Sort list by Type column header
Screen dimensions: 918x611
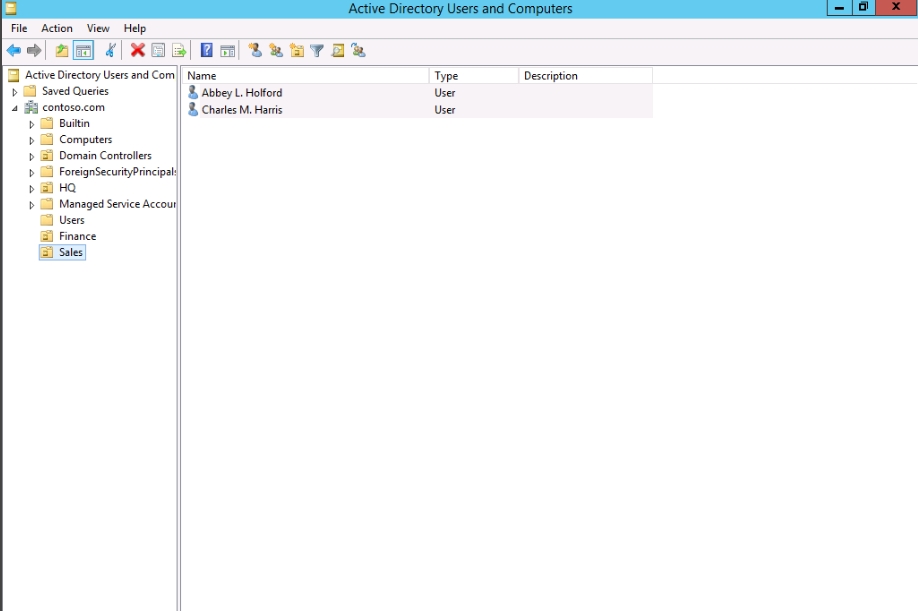tap(474, 75)
